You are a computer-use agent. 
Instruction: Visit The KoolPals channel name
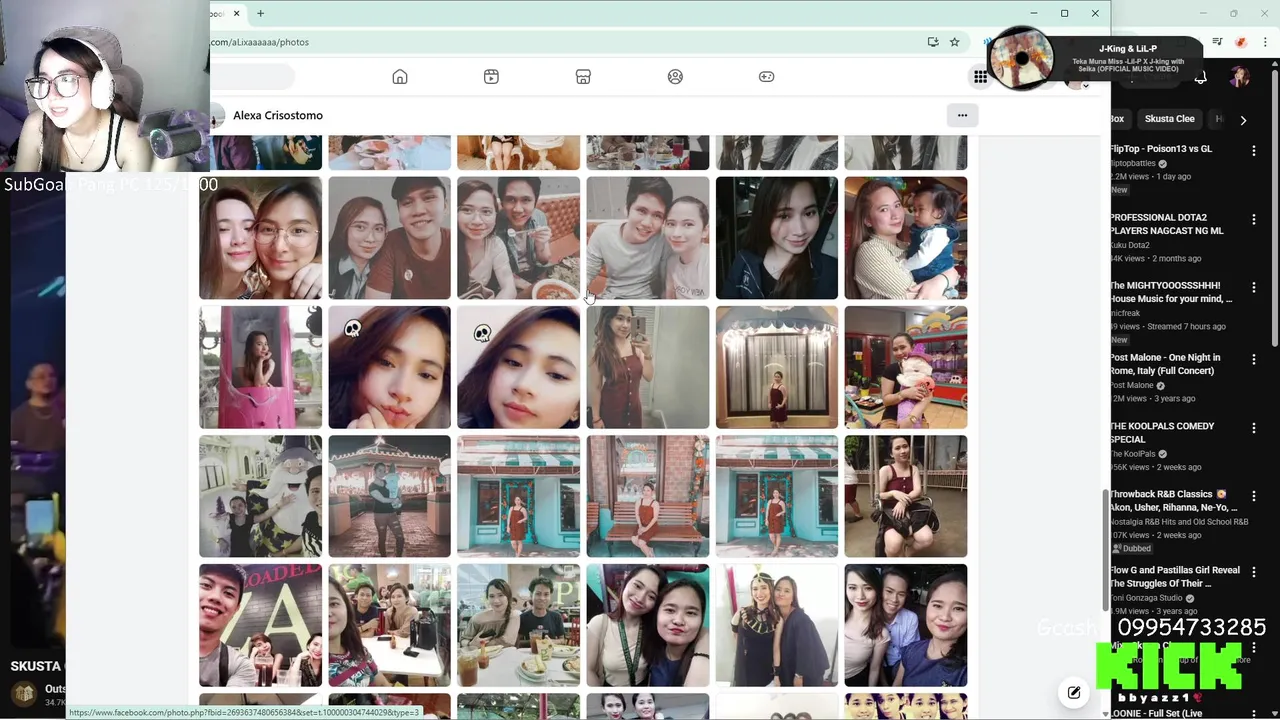(x=1132, y=454)
